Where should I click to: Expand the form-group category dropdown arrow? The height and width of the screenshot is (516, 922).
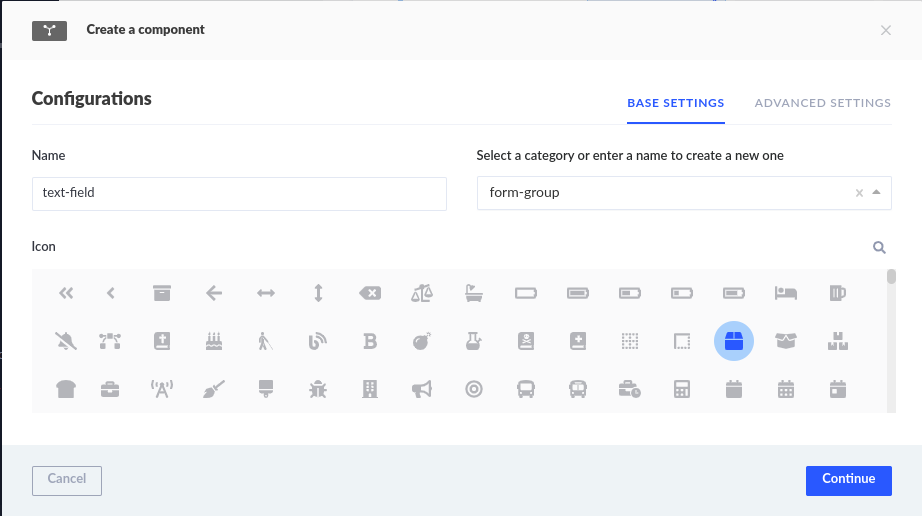coord(876,192)
